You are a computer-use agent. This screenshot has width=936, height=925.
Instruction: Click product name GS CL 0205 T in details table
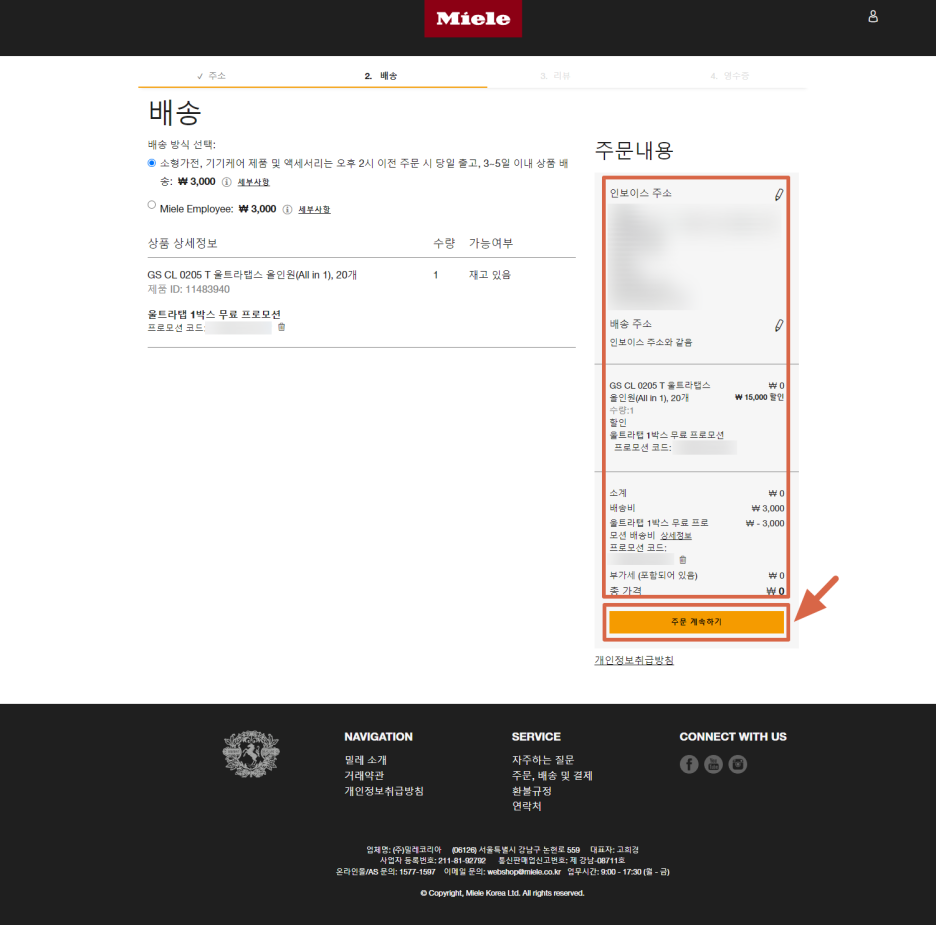(x=252, y=275)
